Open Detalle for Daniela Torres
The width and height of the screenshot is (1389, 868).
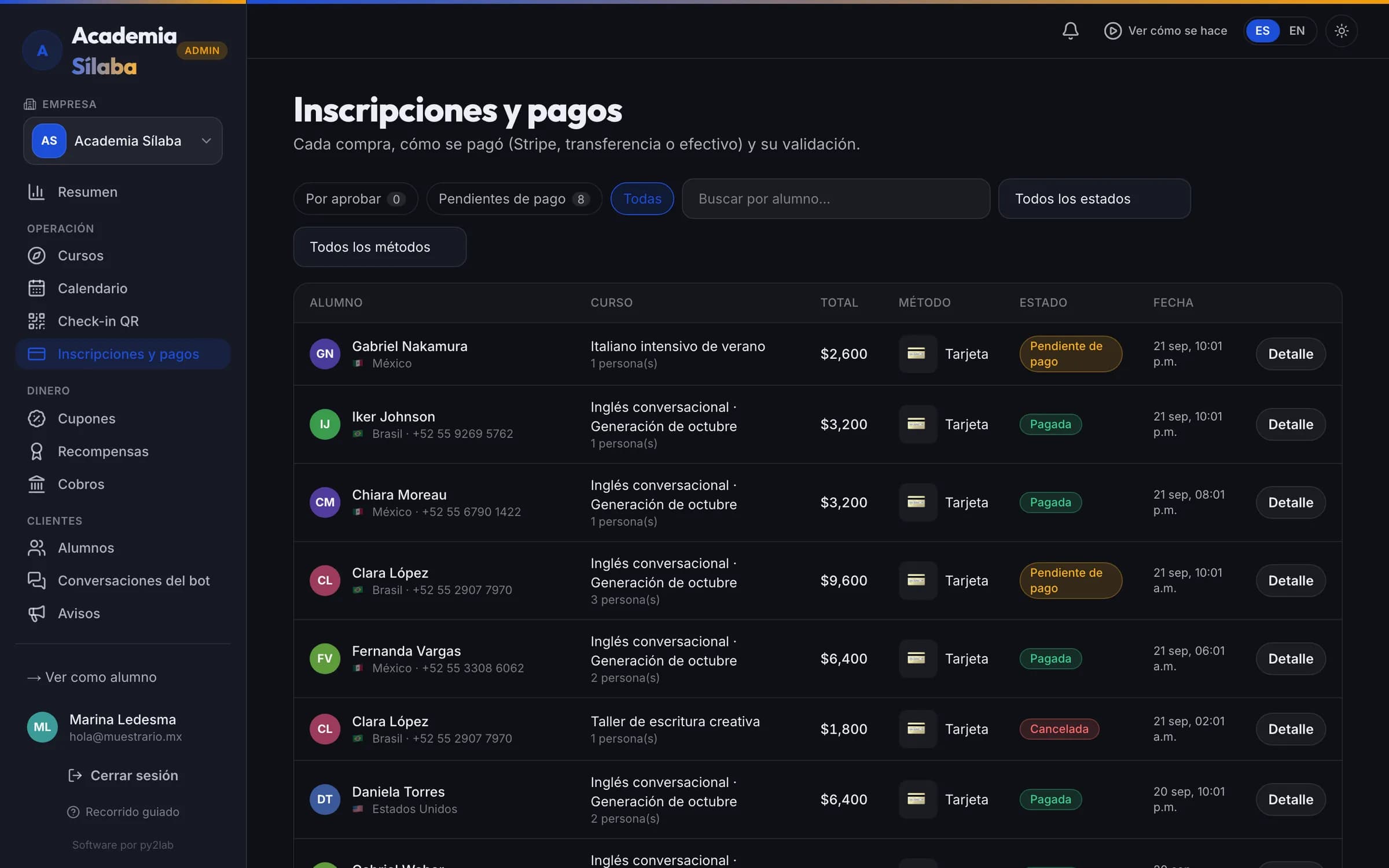[x=1290, y=799]
